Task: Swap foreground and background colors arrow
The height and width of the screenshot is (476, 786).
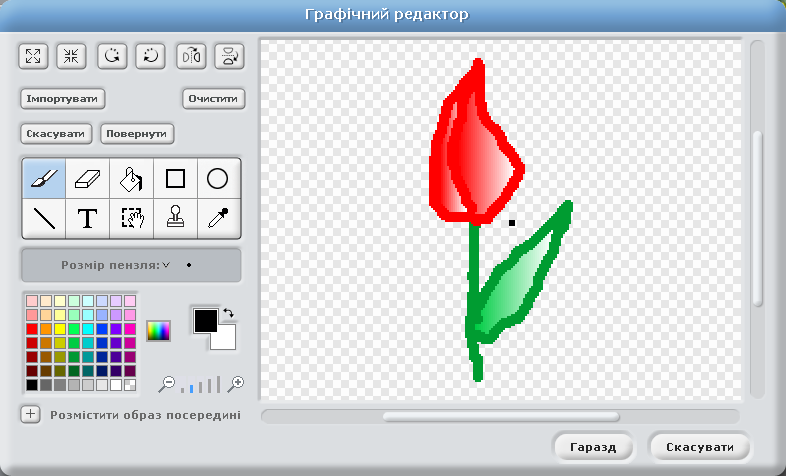Action: 229,313
